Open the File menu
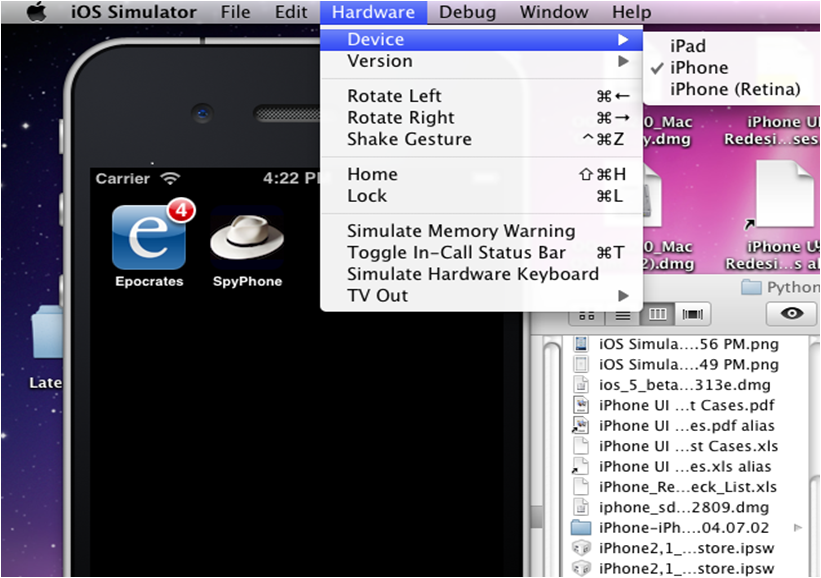This screenshot has width=821, height=578. [x=235, y=12]
